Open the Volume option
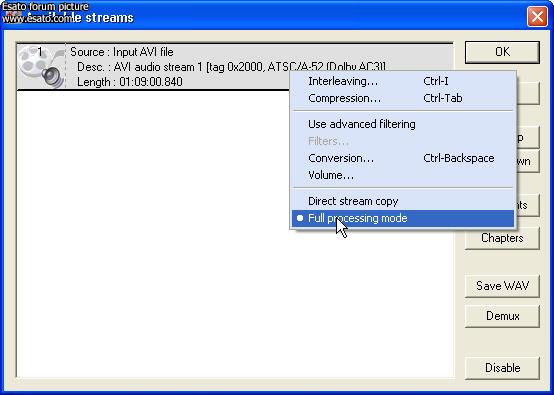Screen dimensions: 554x395 click(403, 175)
